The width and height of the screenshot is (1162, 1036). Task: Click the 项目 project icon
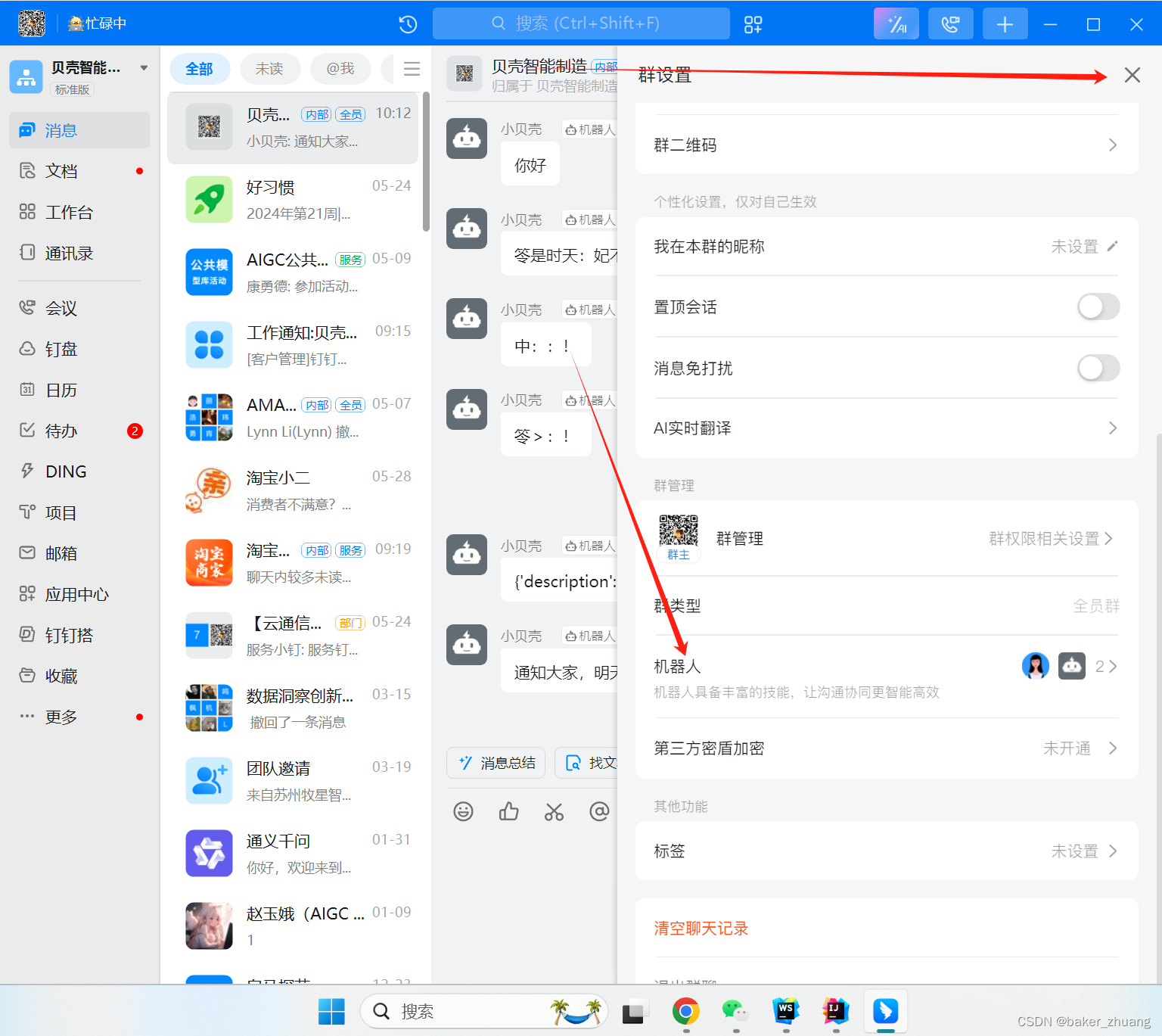point(27,512)
